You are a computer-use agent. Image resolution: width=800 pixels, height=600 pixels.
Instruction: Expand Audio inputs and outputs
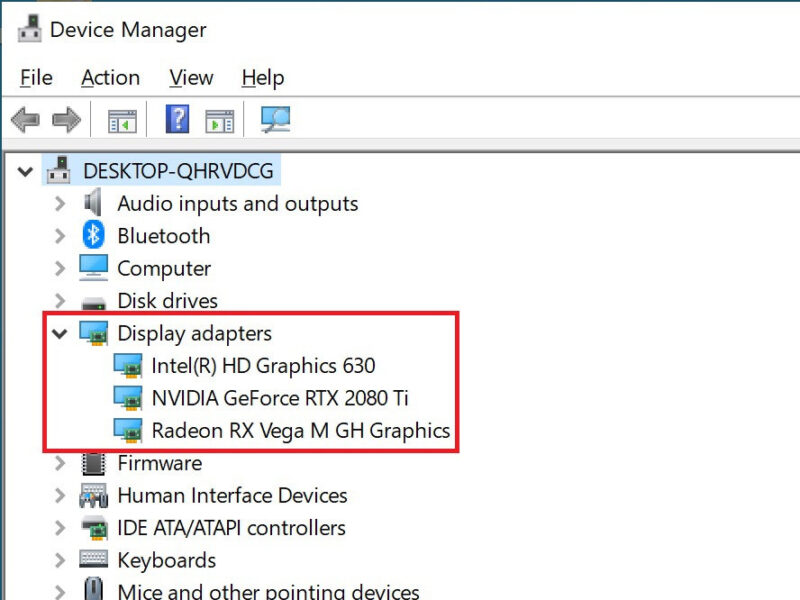tap(60, 204)
